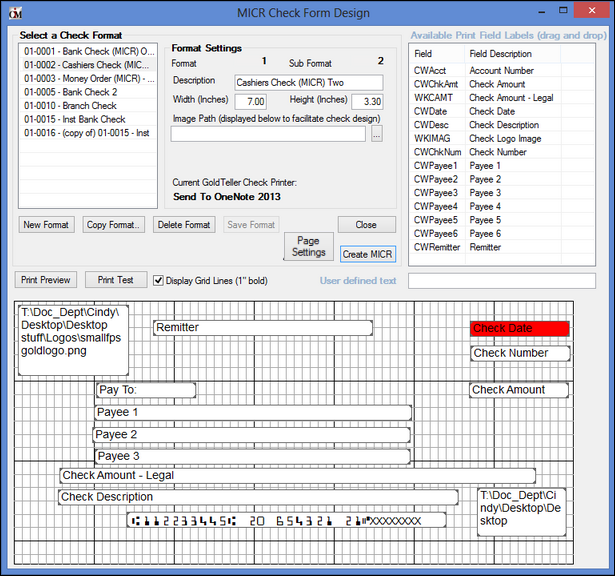Minimize the MICR Check Form Design window
This screenshot has width=615, height=576.
[x=542, y=12]
